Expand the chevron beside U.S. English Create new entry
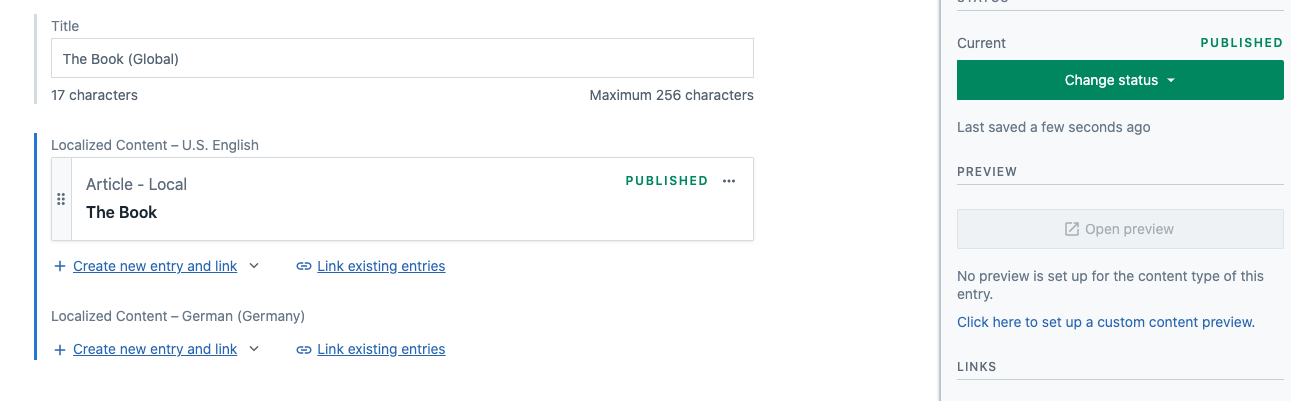The image size is (1291, 401). (254, 266)
